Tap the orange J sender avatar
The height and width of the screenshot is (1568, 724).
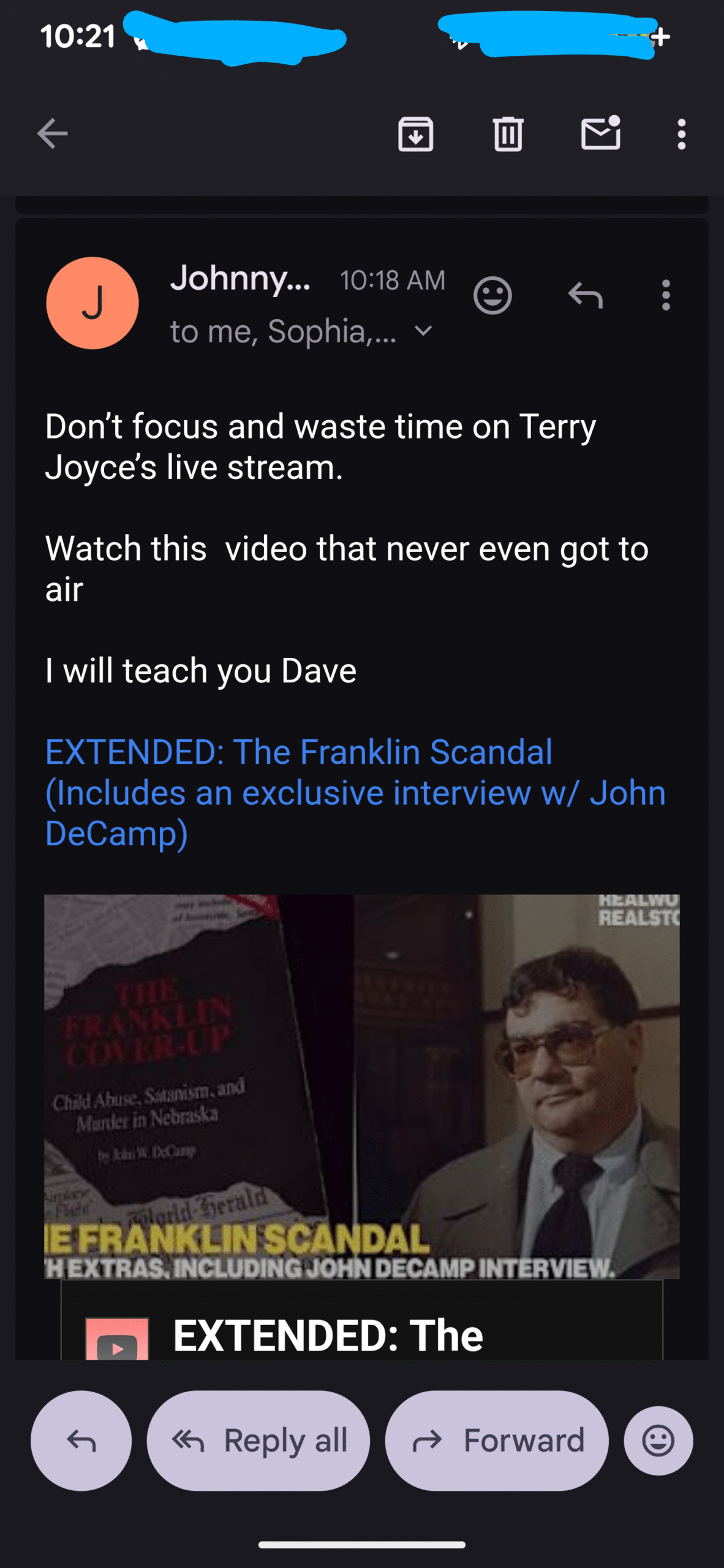click(x=92, y=303)
